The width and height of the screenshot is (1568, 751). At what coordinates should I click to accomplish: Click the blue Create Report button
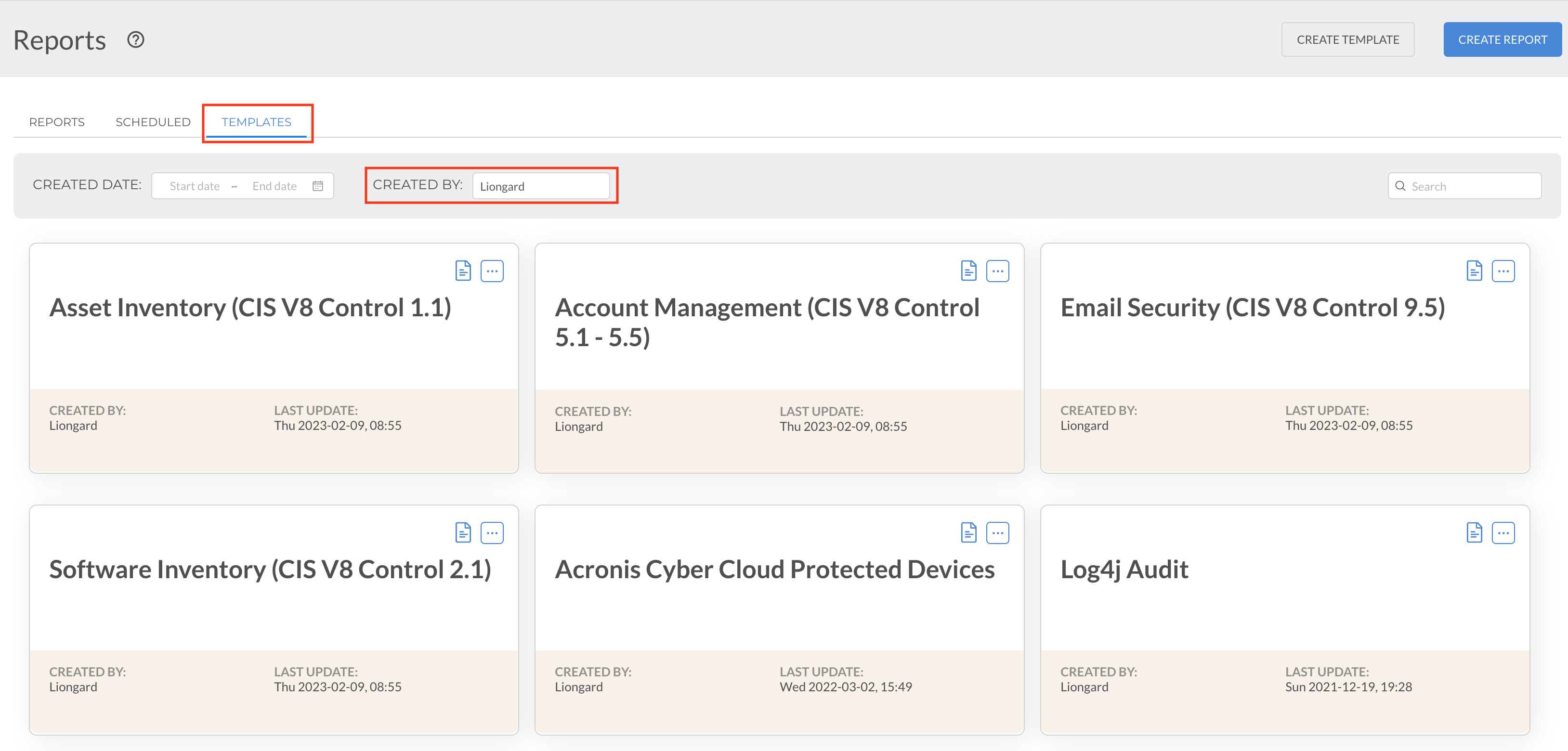[1502, 40]
